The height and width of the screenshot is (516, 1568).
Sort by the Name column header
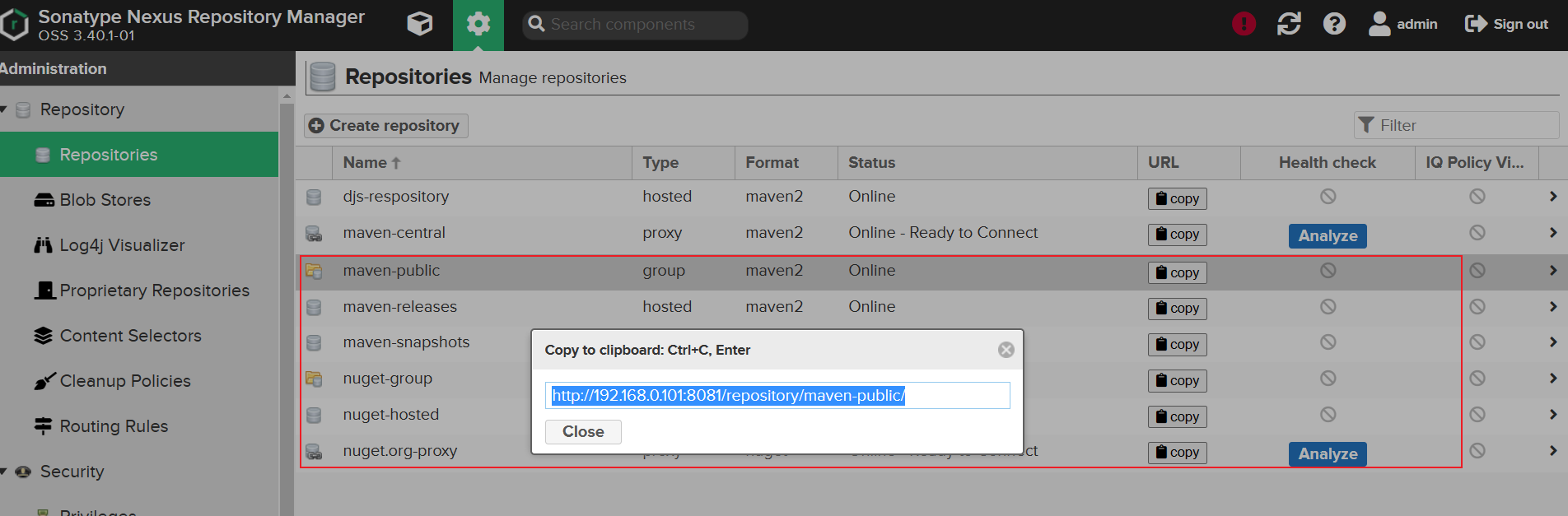(482, 163)
